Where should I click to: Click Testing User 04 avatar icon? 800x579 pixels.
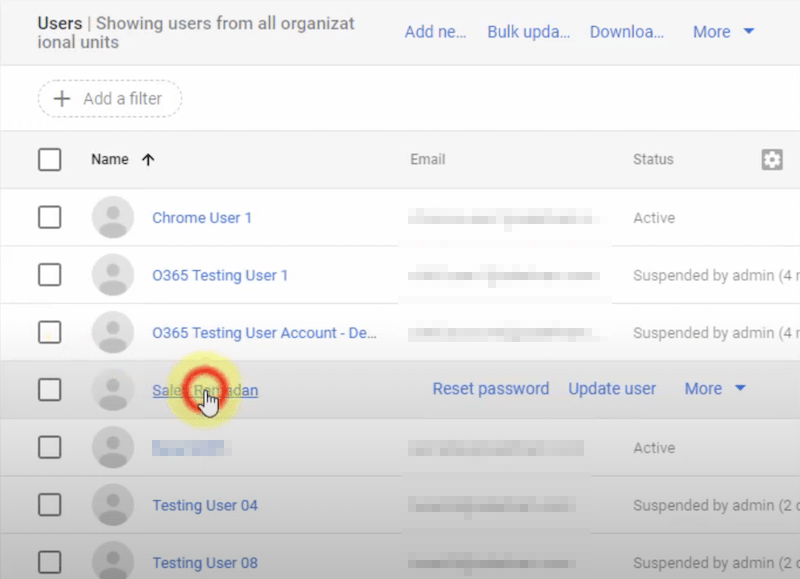click(x=113, y=505)
